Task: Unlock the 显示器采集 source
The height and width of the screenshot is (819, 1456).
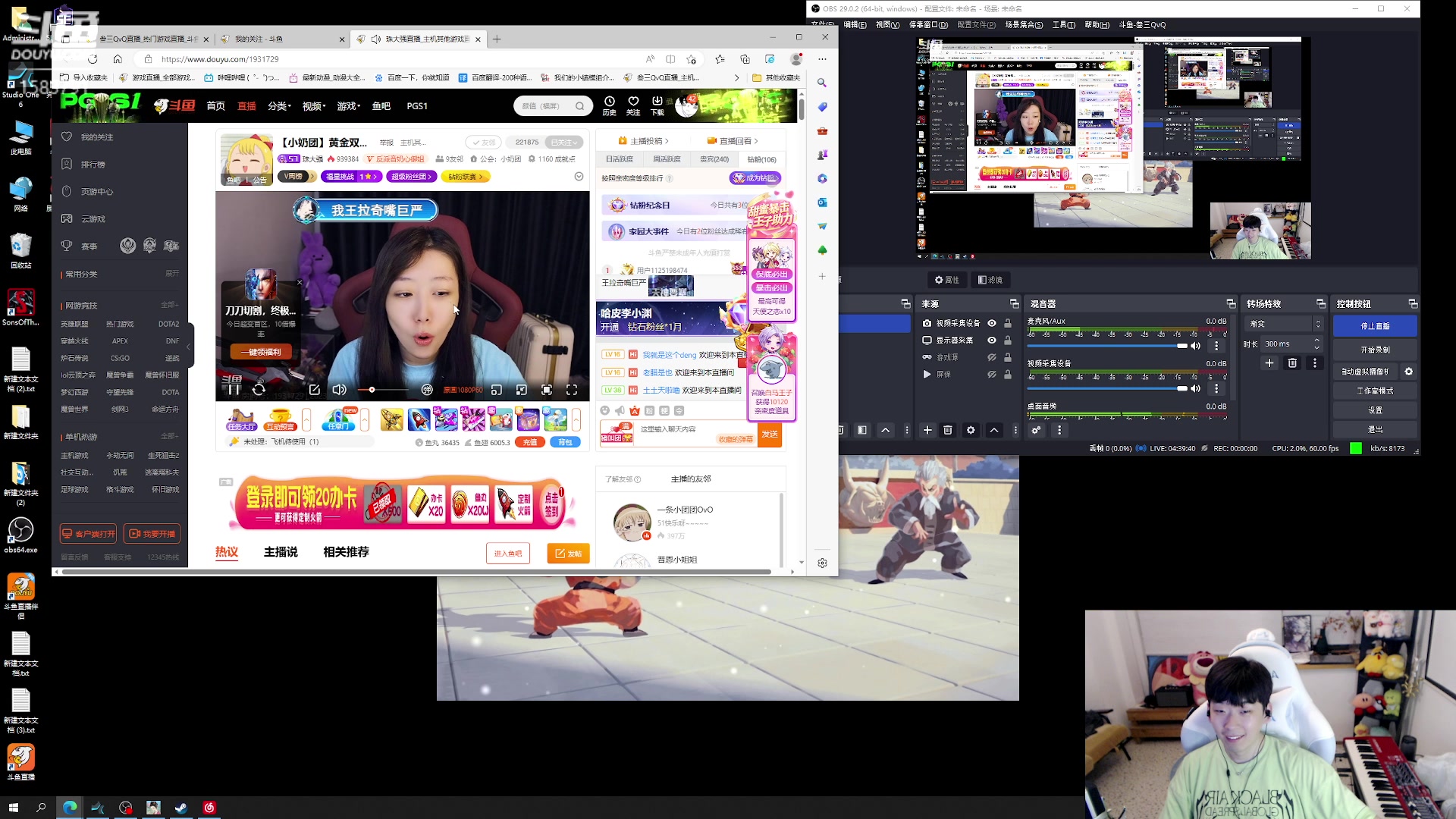Action: (x=1008, y=340)
